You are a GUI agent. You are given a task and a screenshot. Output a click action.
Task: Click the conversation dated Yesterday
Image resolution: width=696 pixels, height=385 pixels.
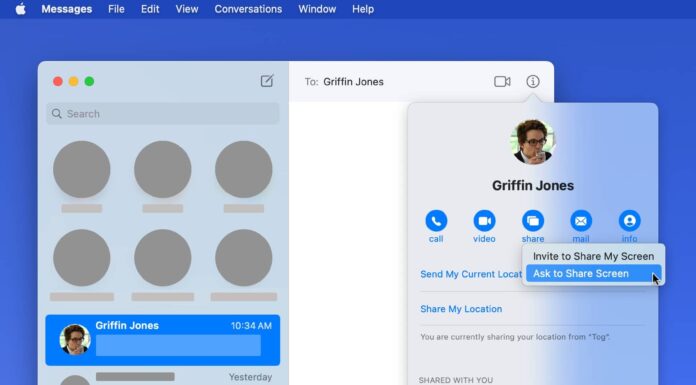pyautogui.click(x=163, y=377)
